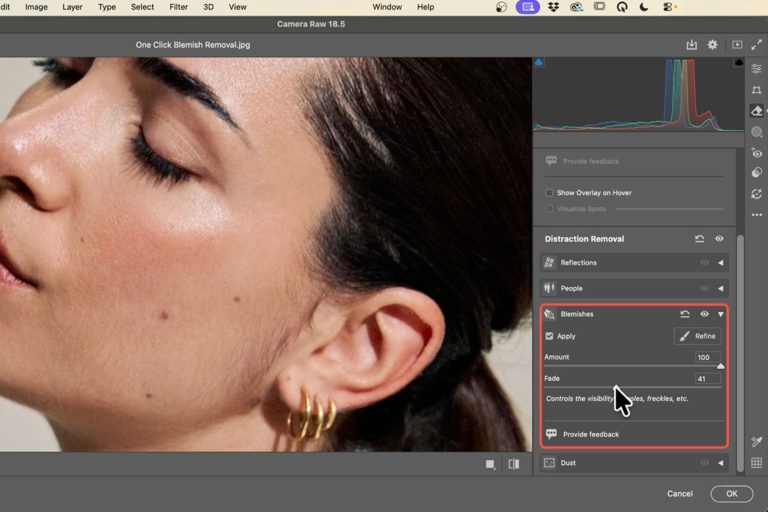This screenshot has width=768, height=512.
Task: Click Cancel to discard changes
Action: tap(680, 493)
